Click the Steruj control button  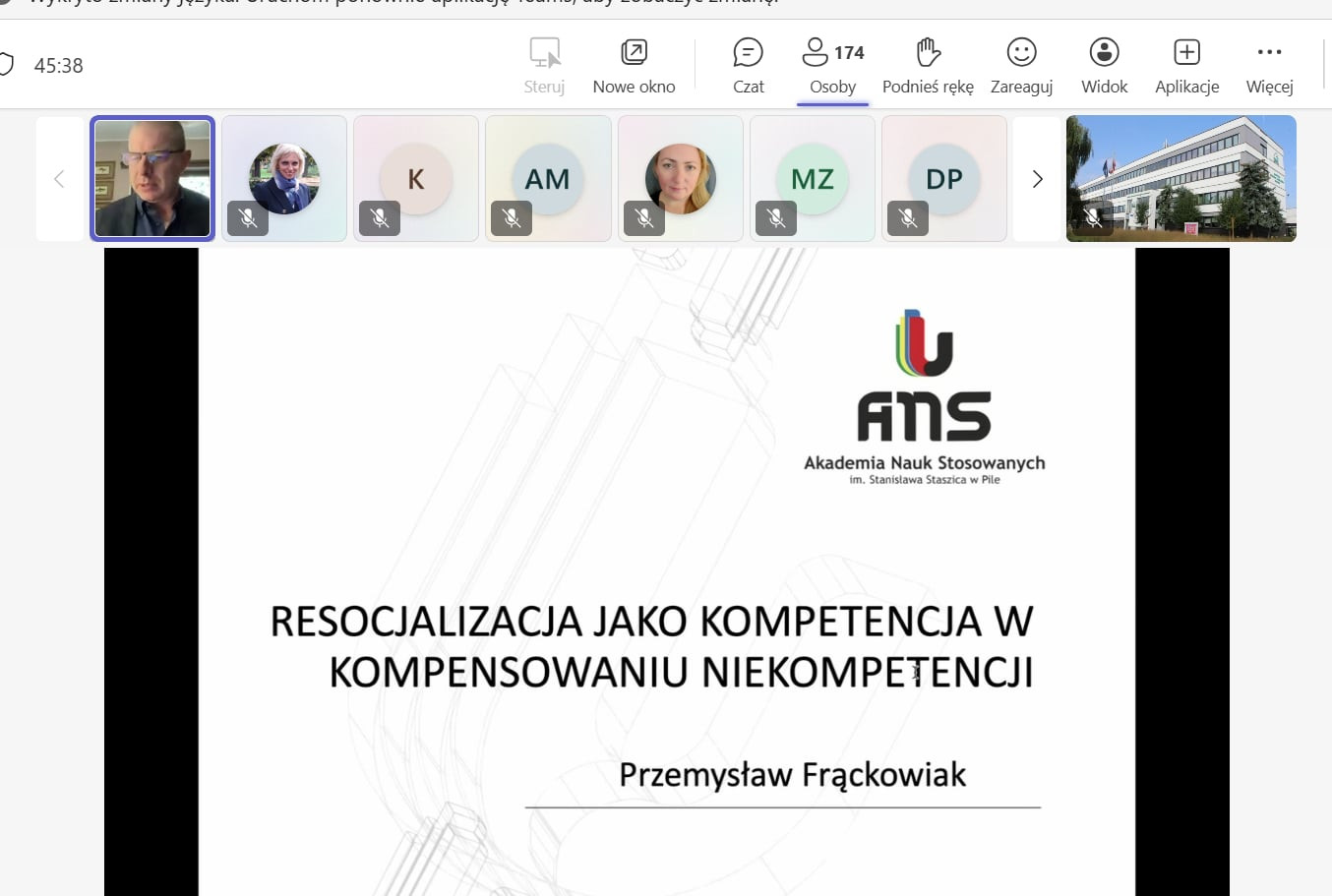coord(544,65)
